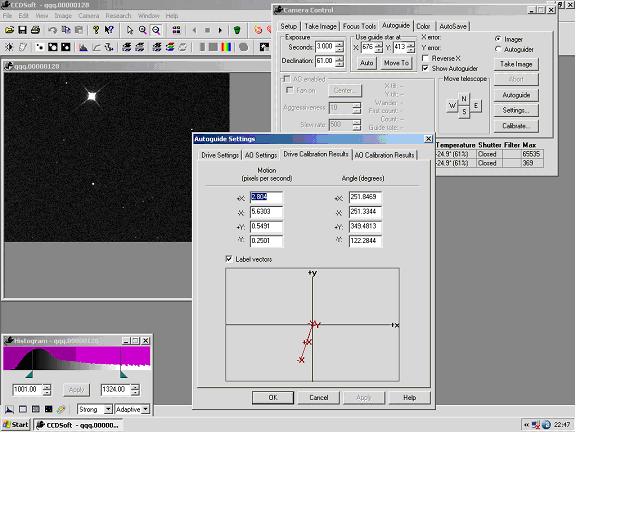640x512 pixels.
Task: Click the -X Motion field showing 5.6303
Action: pos(266,212)
